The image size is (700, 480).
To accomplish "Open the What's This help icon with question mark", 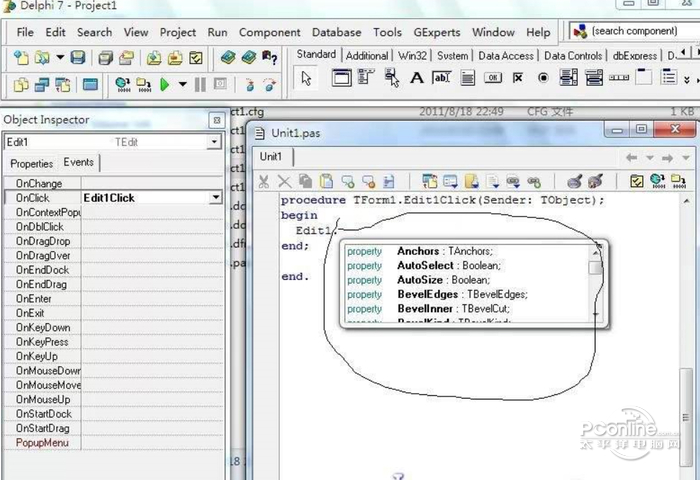I will [270, 58].
